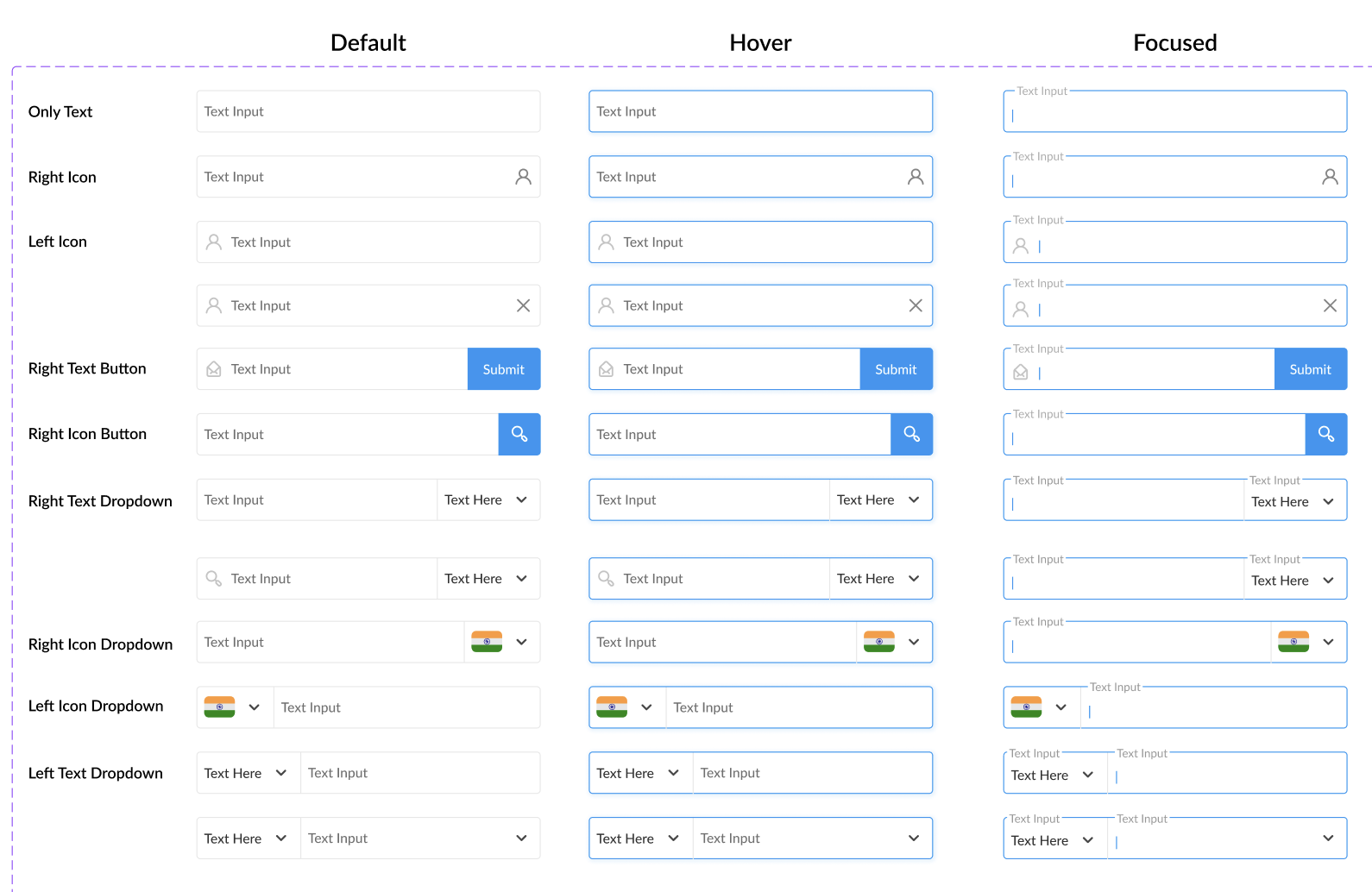
Task: Click the magnifier icon inside Hover dropdown input
Action: coord(607,579)
